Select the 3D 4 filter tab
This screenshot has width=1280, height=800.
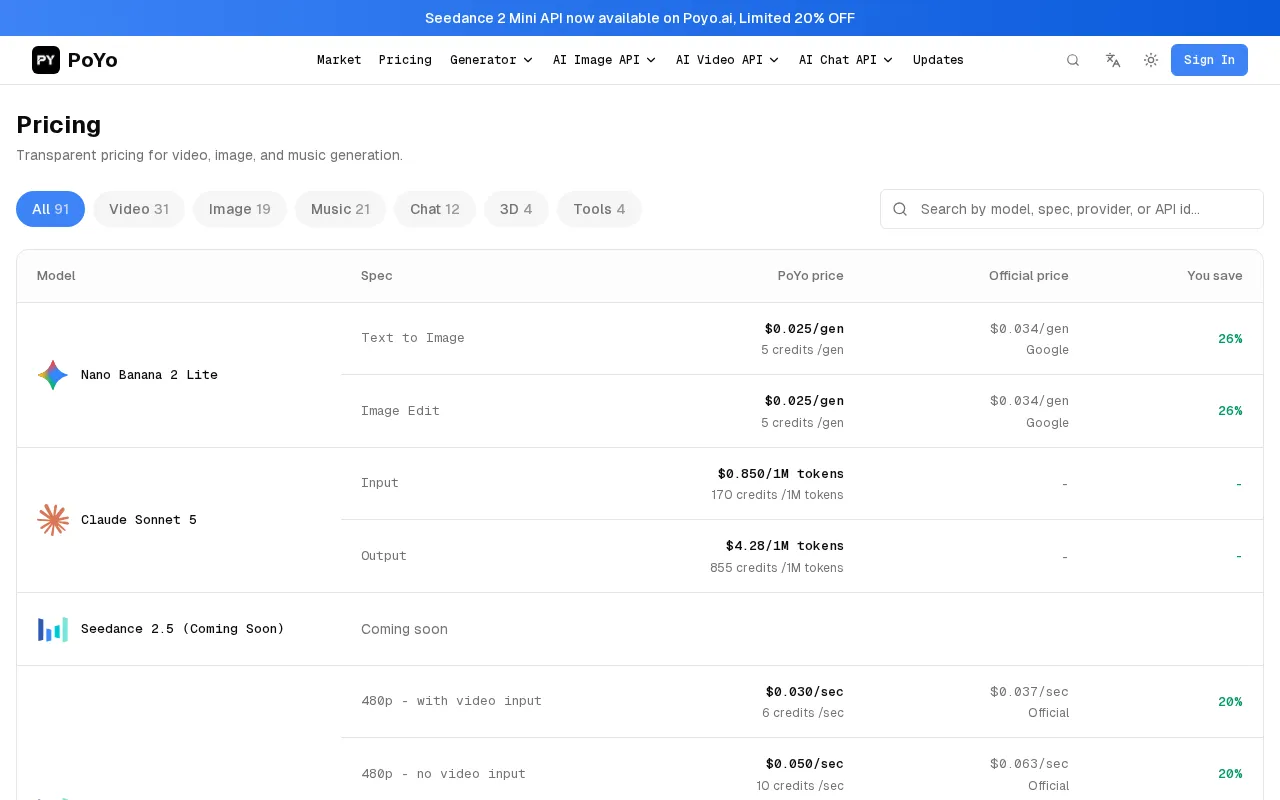pyautogui.click(x=516, y=209)
